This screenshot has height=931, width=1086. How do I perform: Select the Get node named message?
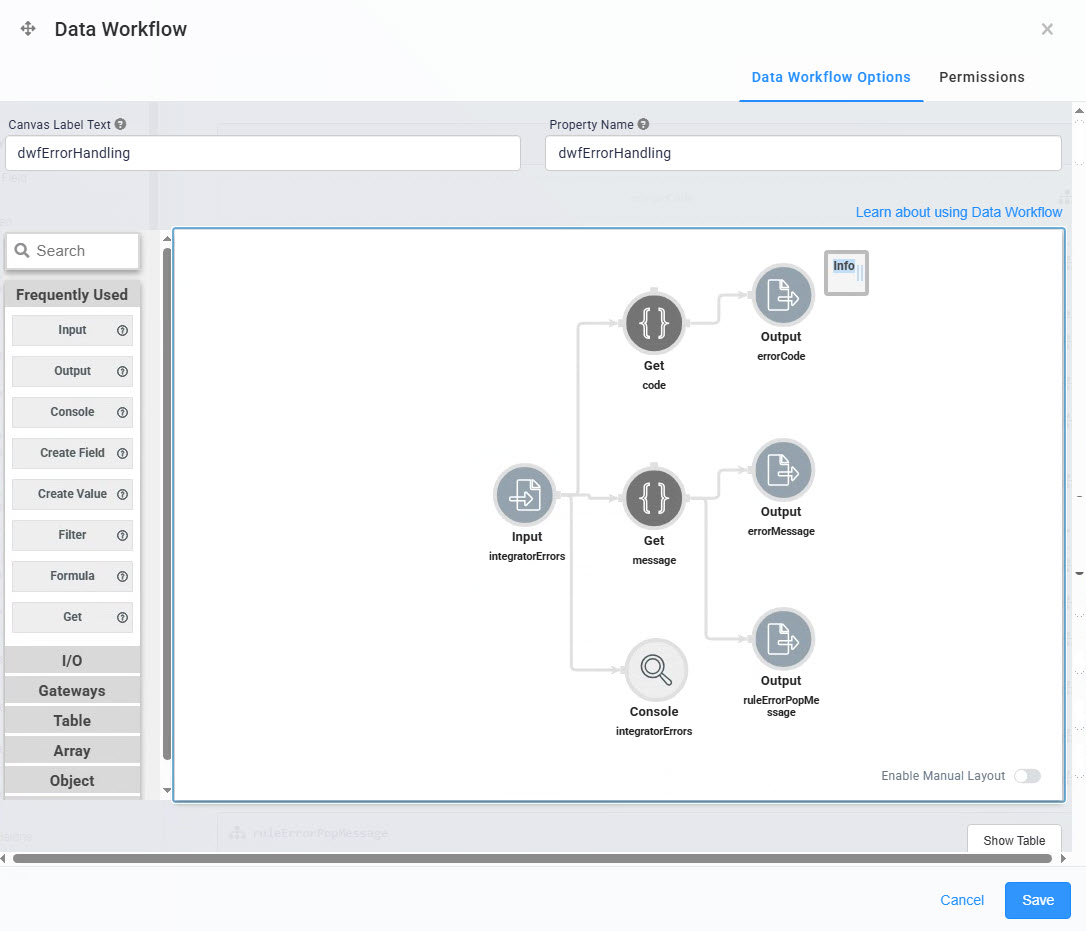coord(653,497)
